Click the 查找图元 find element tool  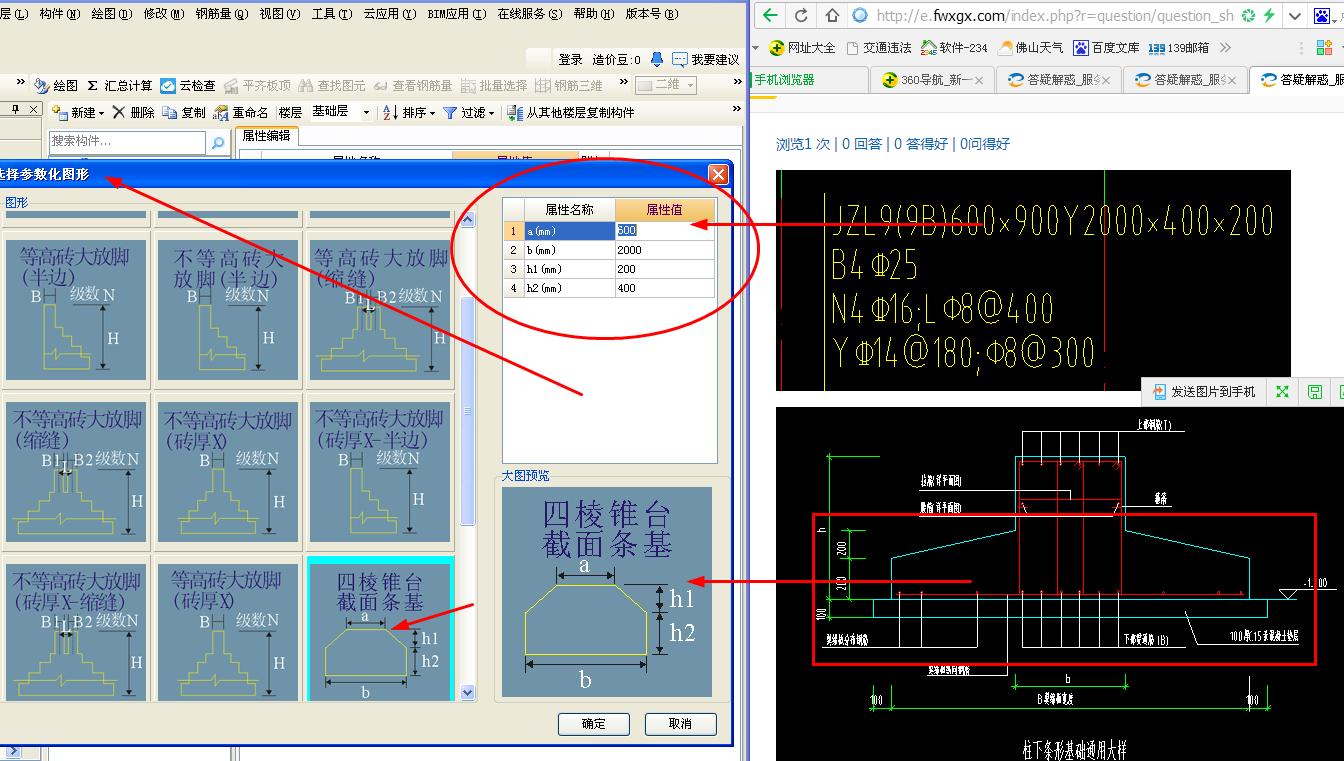[332, 86]
